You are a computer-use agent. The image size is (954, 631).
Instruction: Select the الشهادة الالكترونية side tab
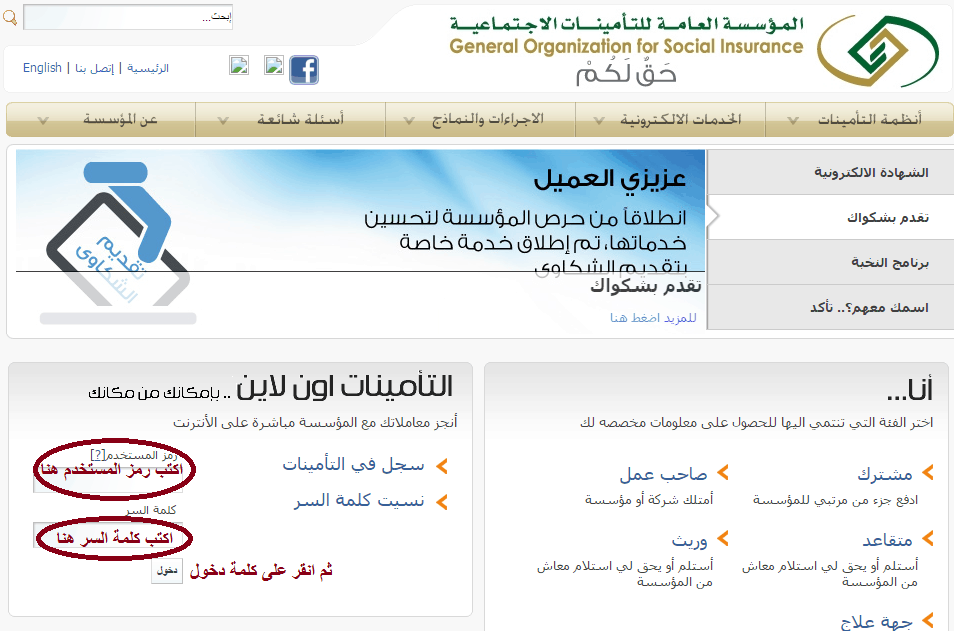click(x=829, y=172)
